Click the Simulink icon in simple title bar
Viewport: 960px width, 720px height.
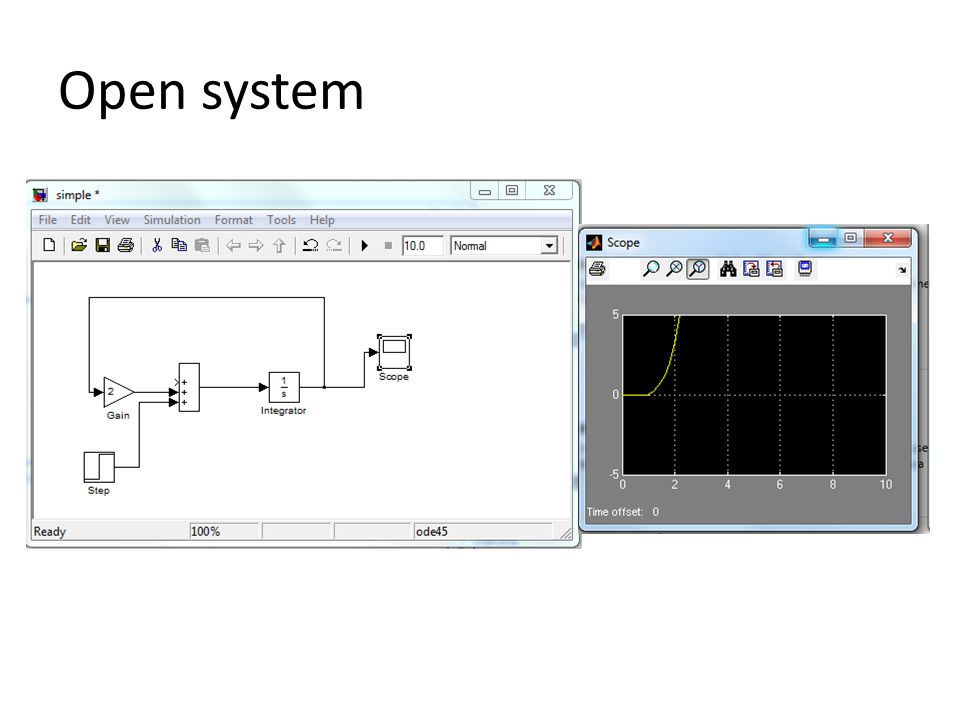tap(40, 195)
